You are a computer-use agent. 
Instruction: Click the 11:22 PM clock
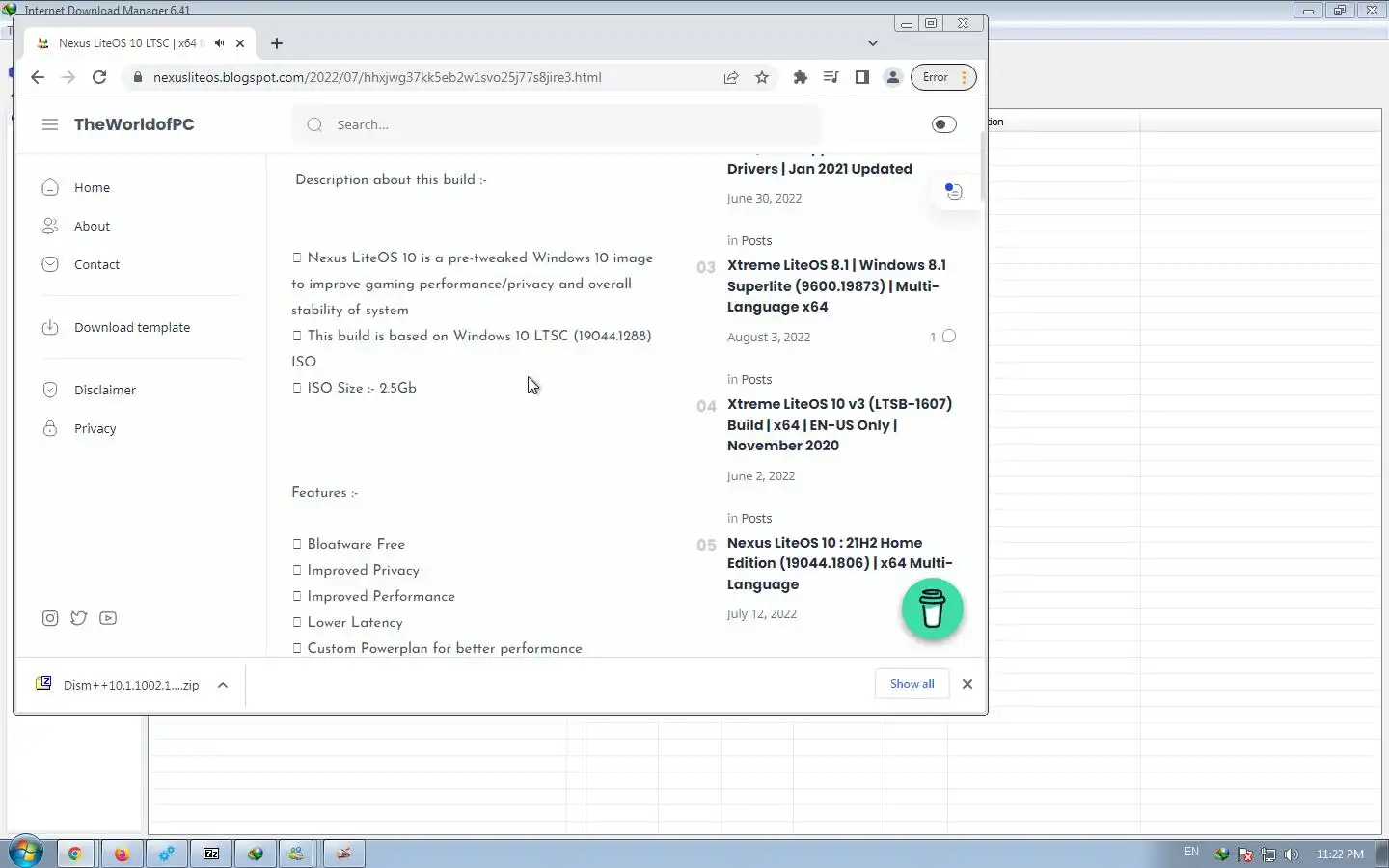[1340, 854]
